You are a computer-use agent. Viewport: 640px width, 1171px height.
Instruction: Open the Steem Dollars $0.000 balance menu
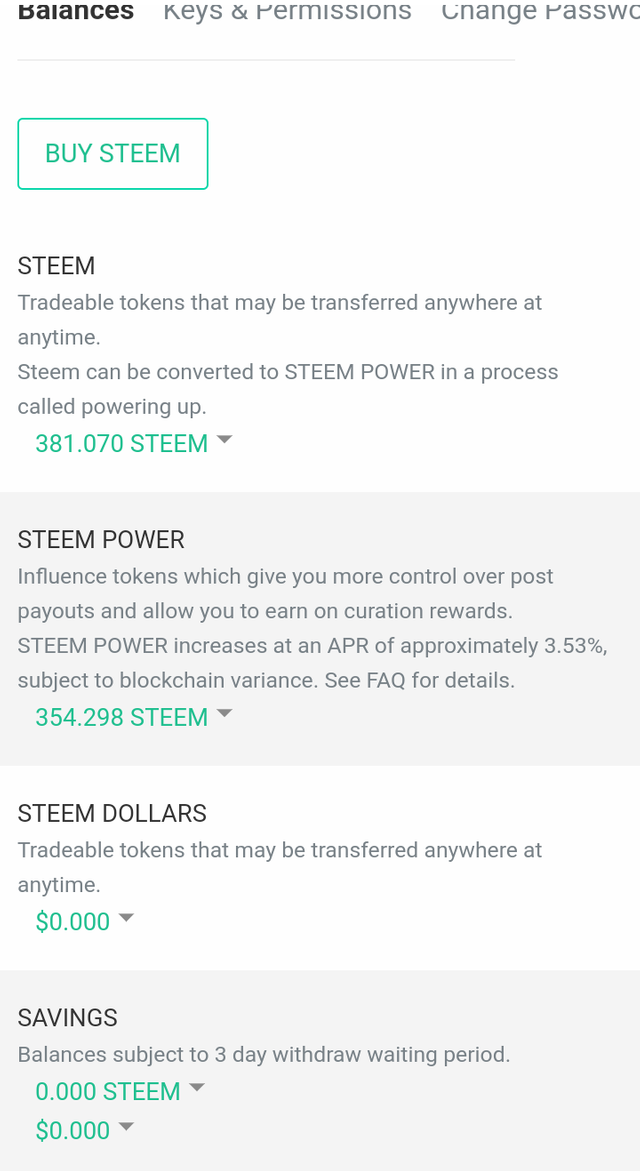73,921
